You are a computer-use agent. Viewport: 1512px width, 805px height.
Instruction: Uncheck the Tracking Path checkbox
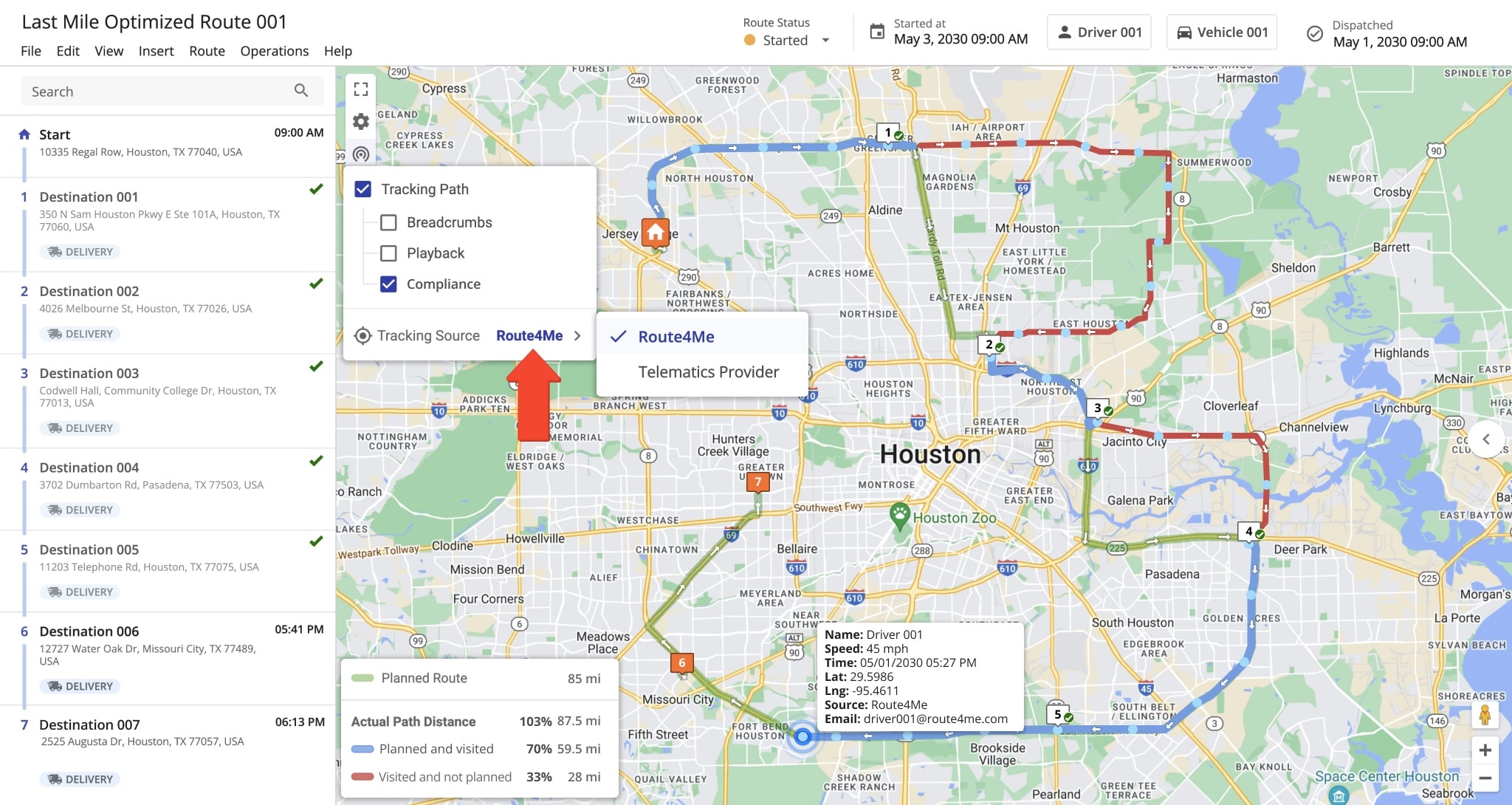[x=362, y=189]
